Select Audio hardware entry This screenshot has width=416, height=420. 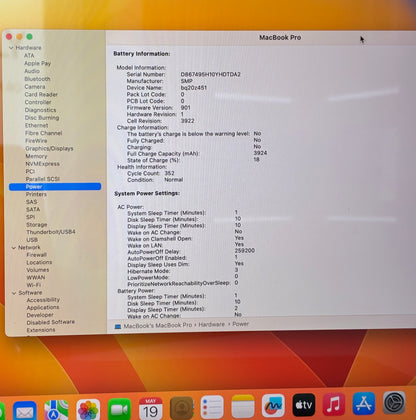pos(32,71)
